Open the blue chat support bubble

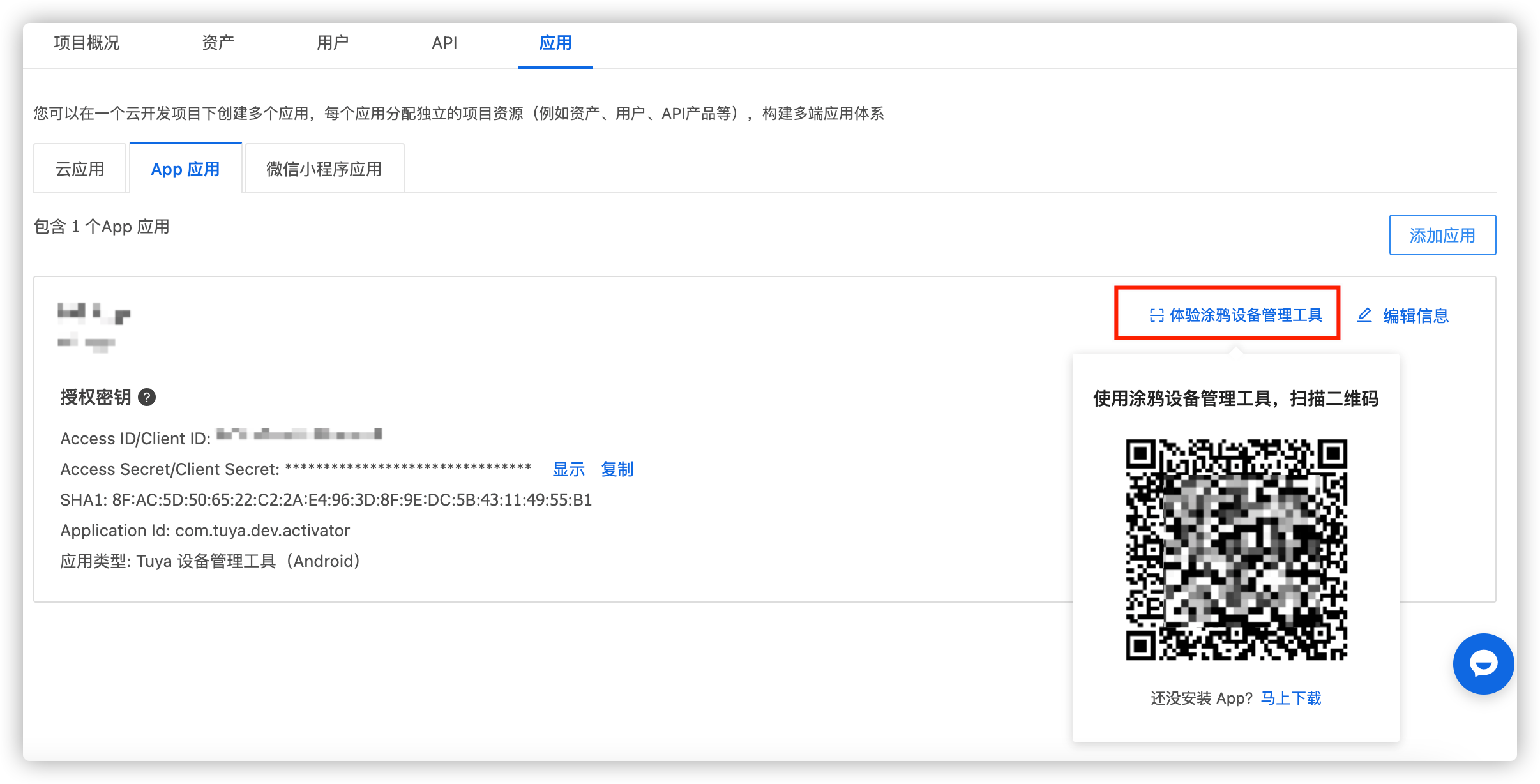(1483, 664)
